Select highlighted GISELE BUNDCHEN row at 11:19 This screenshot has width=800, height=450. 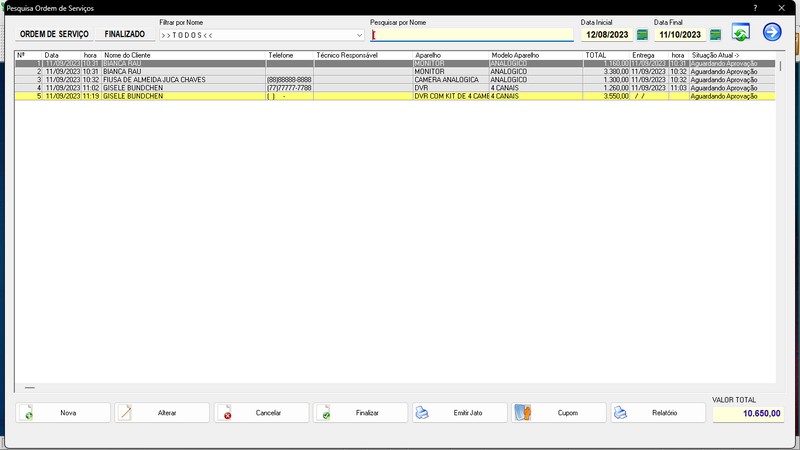395,96
